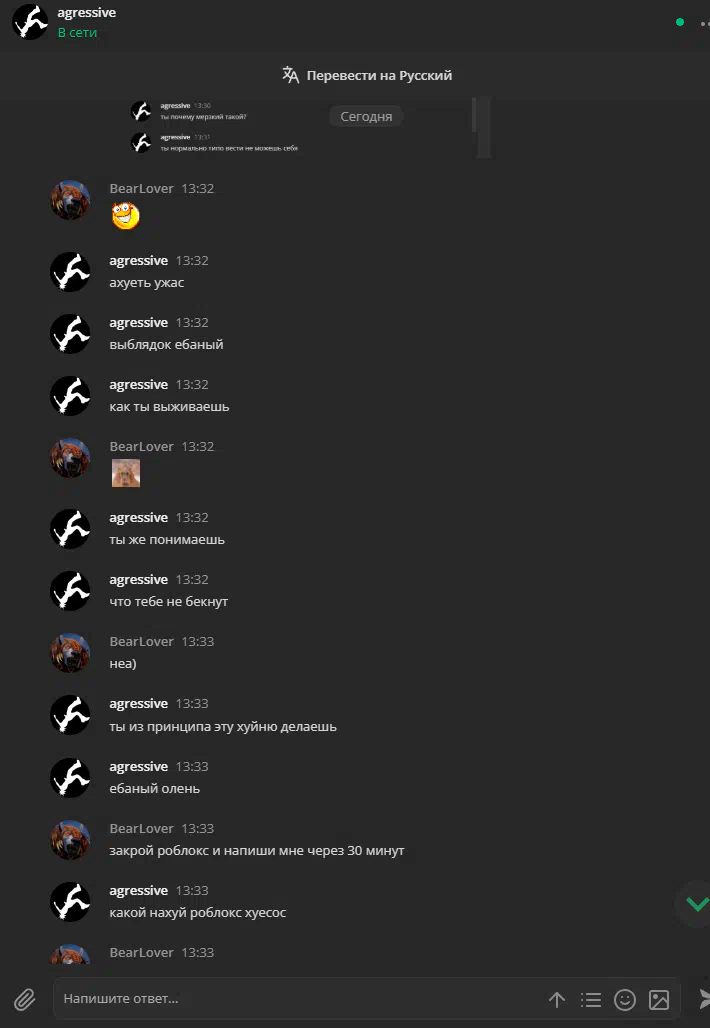Click the Сегодня date badge
The image size is (710, 1028).
click(366, 116)
